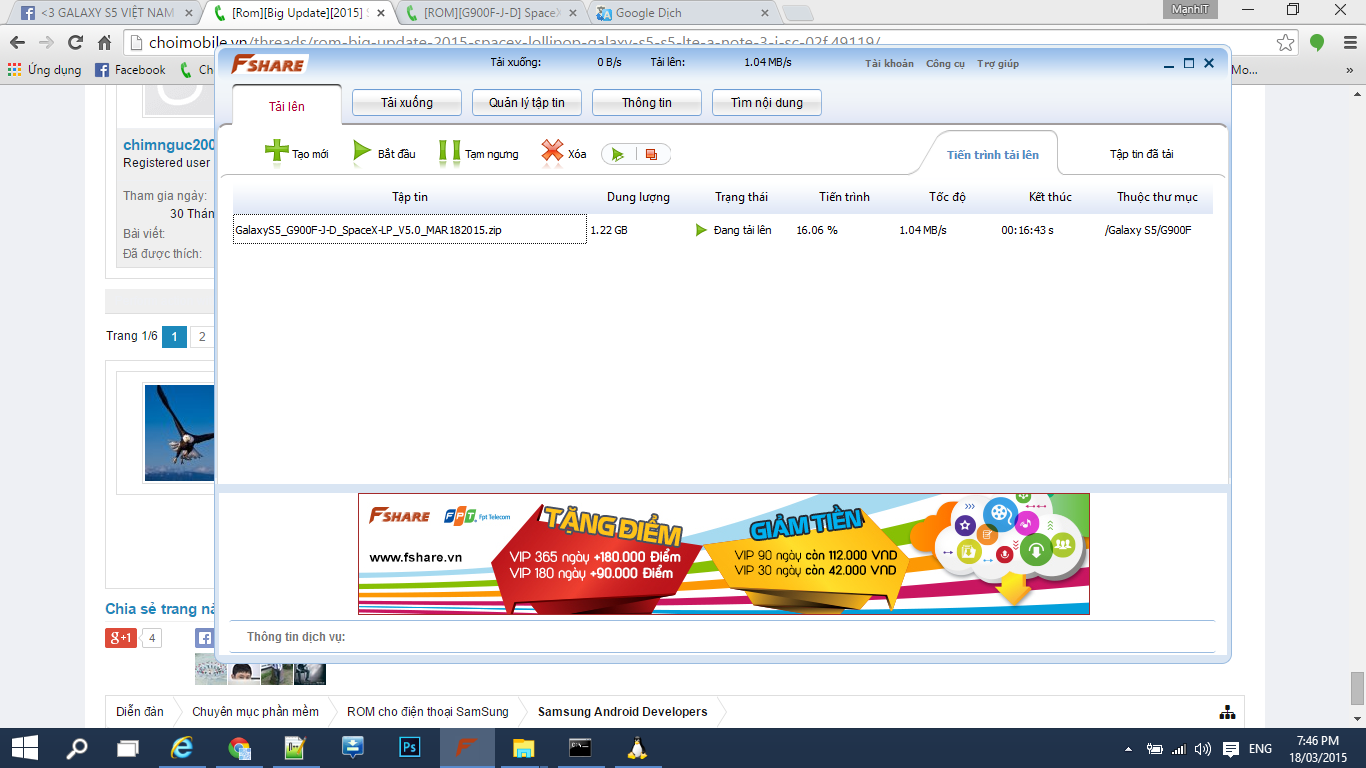Image resolution: width=1366 pixels, height=768 pixels.
Task: Go back in Chrome
Action: pyautogui.click(x=17, y=43)
